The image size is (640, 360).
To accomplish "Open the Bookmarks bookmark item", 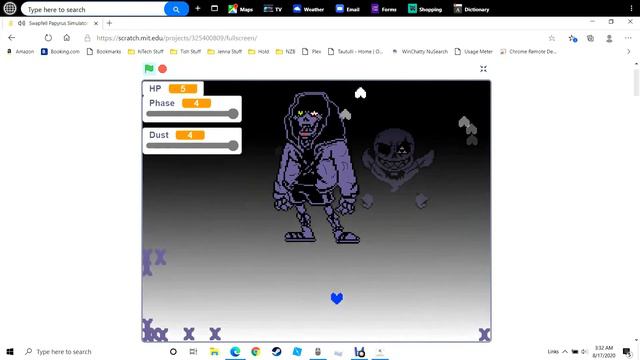I will click(x=104, y=51).
